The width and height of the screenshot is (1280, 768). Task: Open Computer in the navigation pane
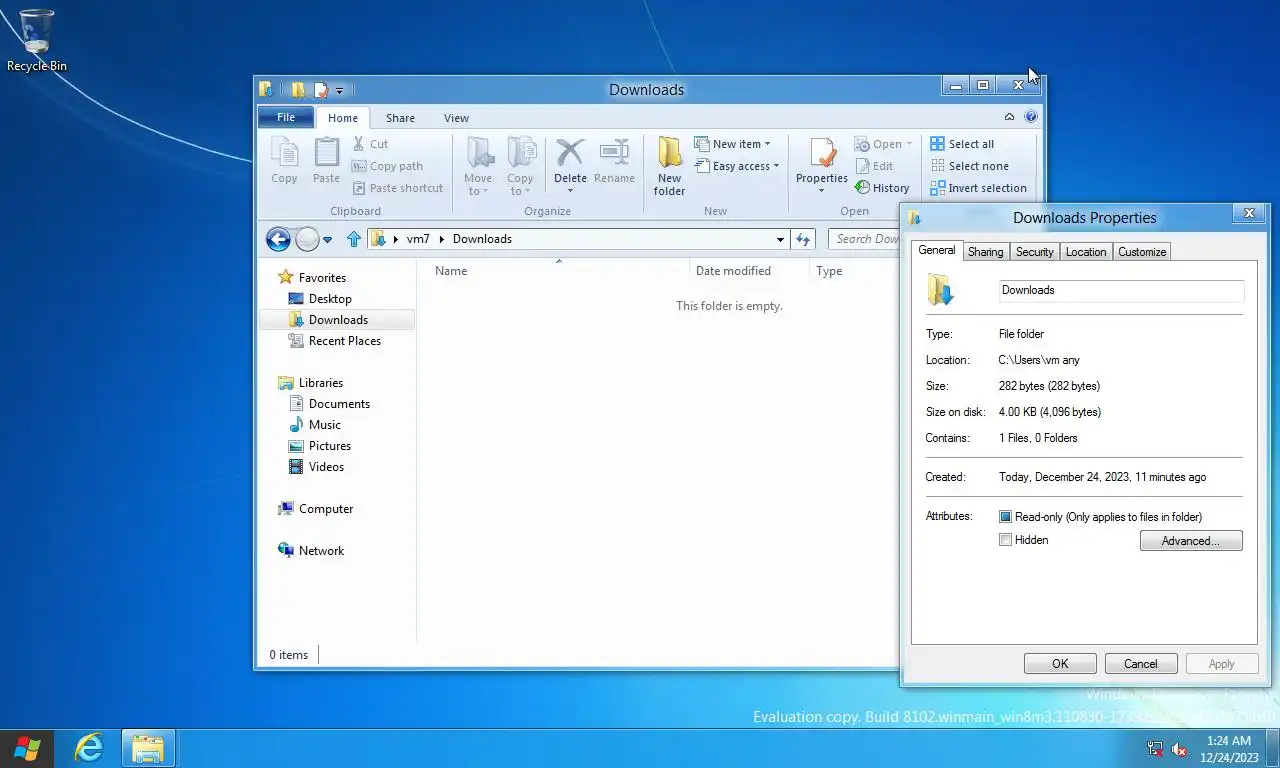(x=326, y=509)
